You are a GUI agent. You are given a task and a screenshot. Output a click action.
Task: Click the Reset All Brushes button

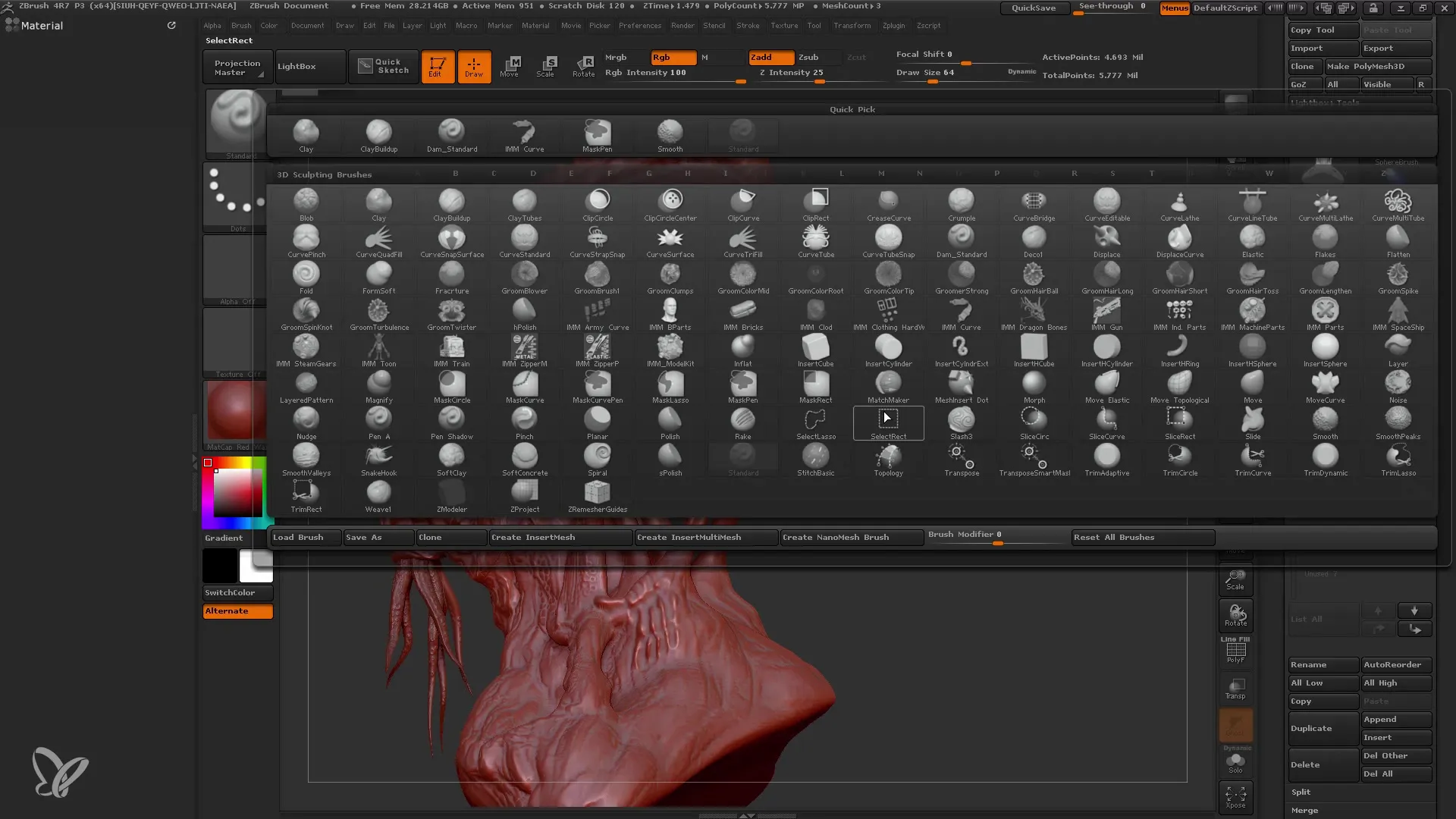1114,537
